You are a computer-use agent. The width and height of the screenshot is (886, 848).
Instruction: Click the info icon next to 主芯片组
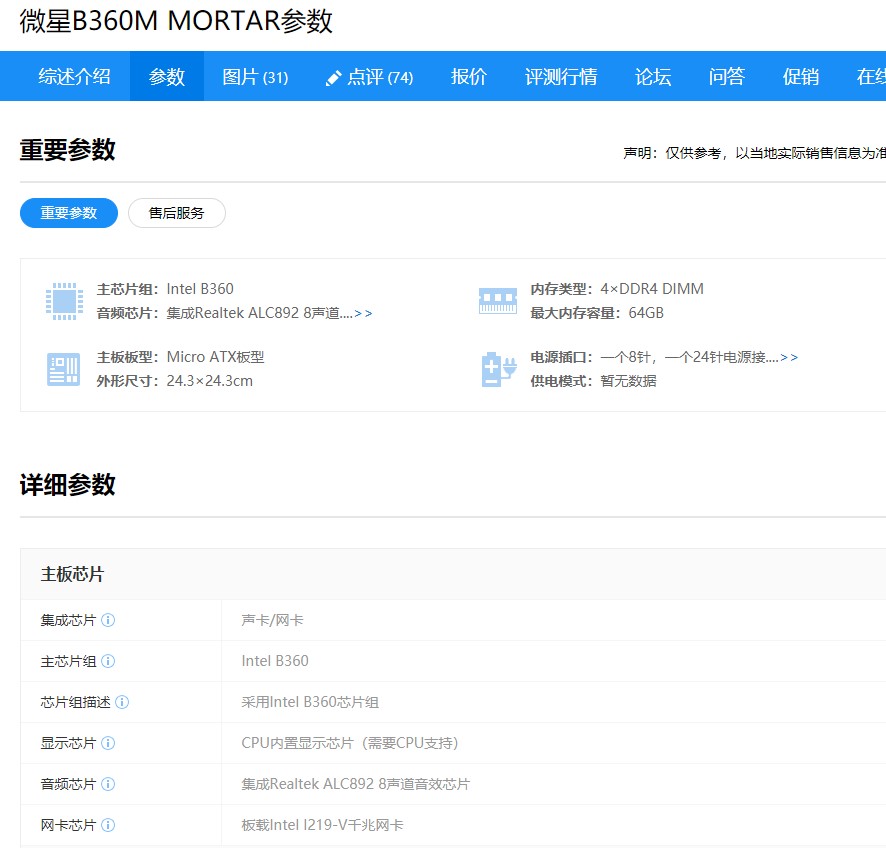(x=108, y=661)
